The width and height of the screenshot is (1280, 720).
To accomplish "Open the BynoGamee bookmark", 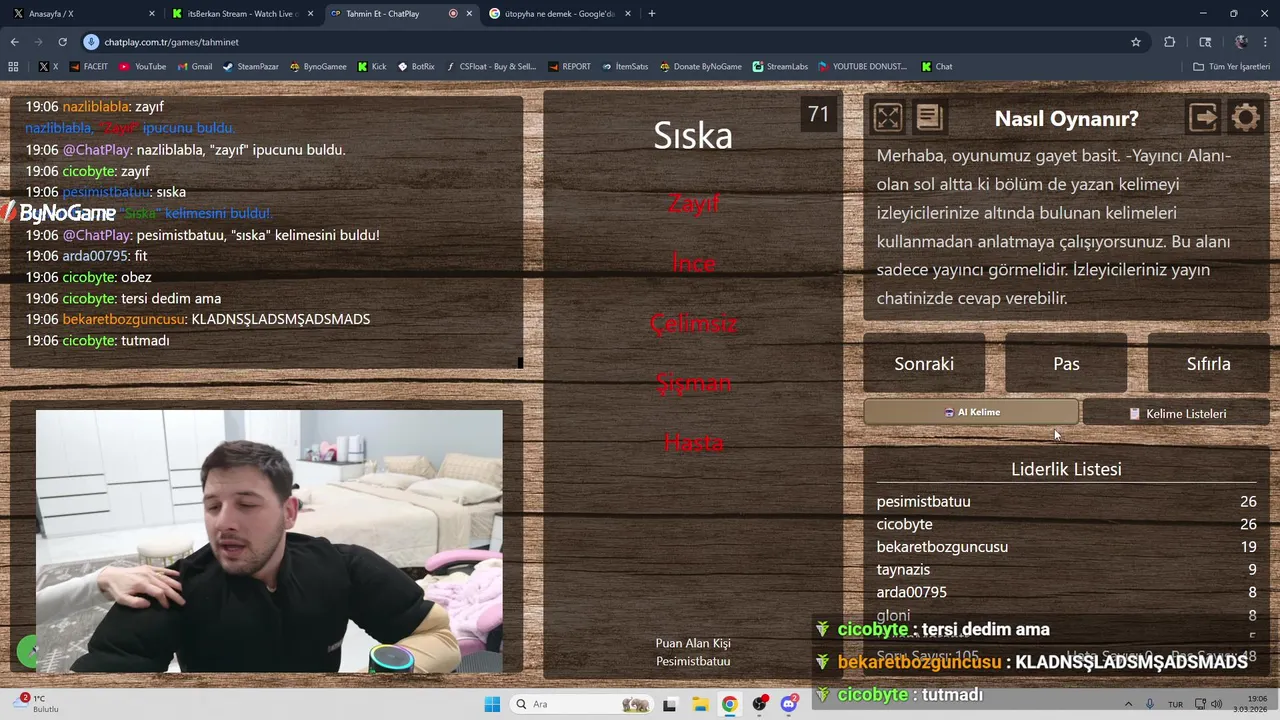I will click(318, 67).
